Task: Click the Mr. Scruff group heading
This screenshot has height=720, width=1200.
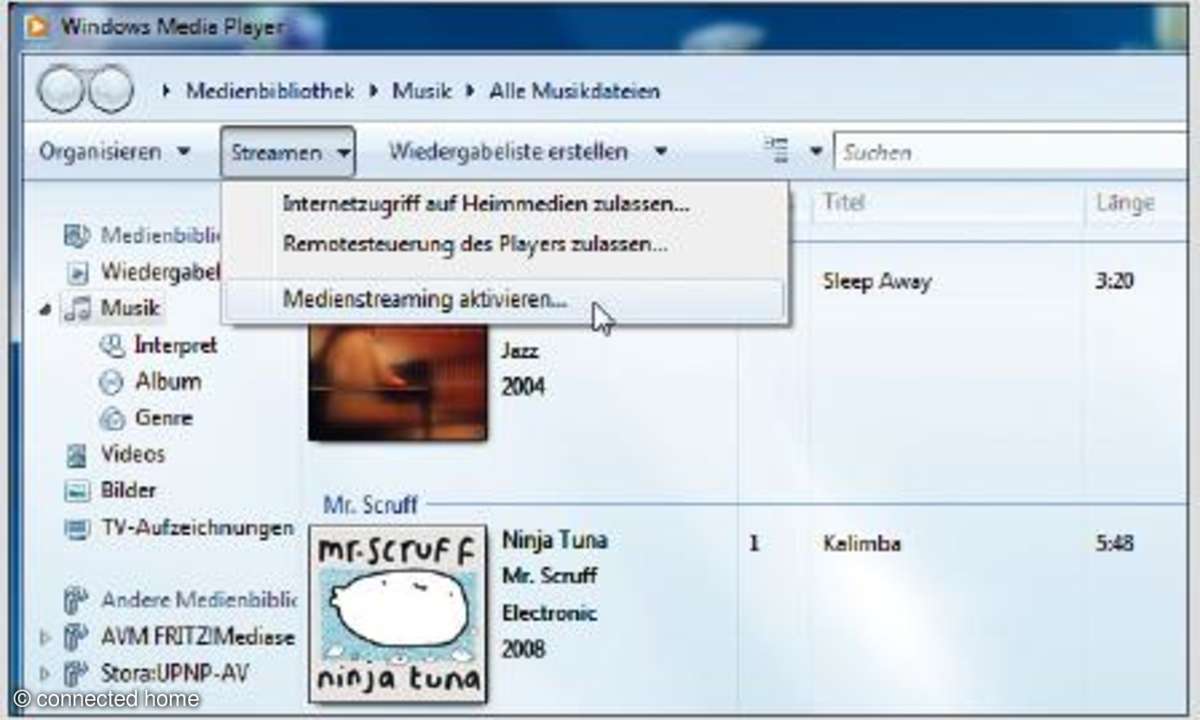Action: pos(370,504)
